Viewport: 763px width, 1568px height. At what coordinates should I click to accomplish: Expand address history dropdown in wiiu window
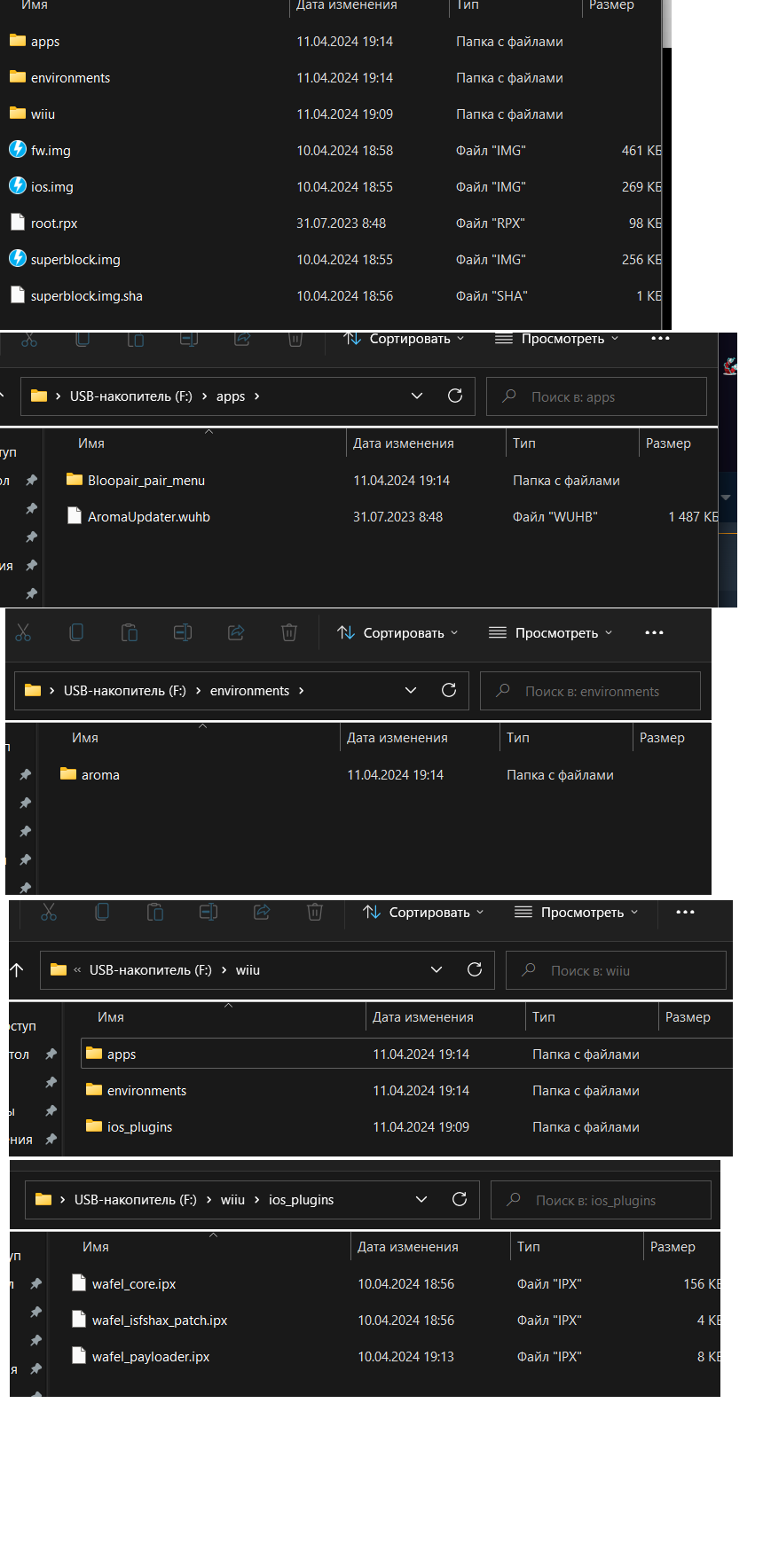tap(437, 969)
